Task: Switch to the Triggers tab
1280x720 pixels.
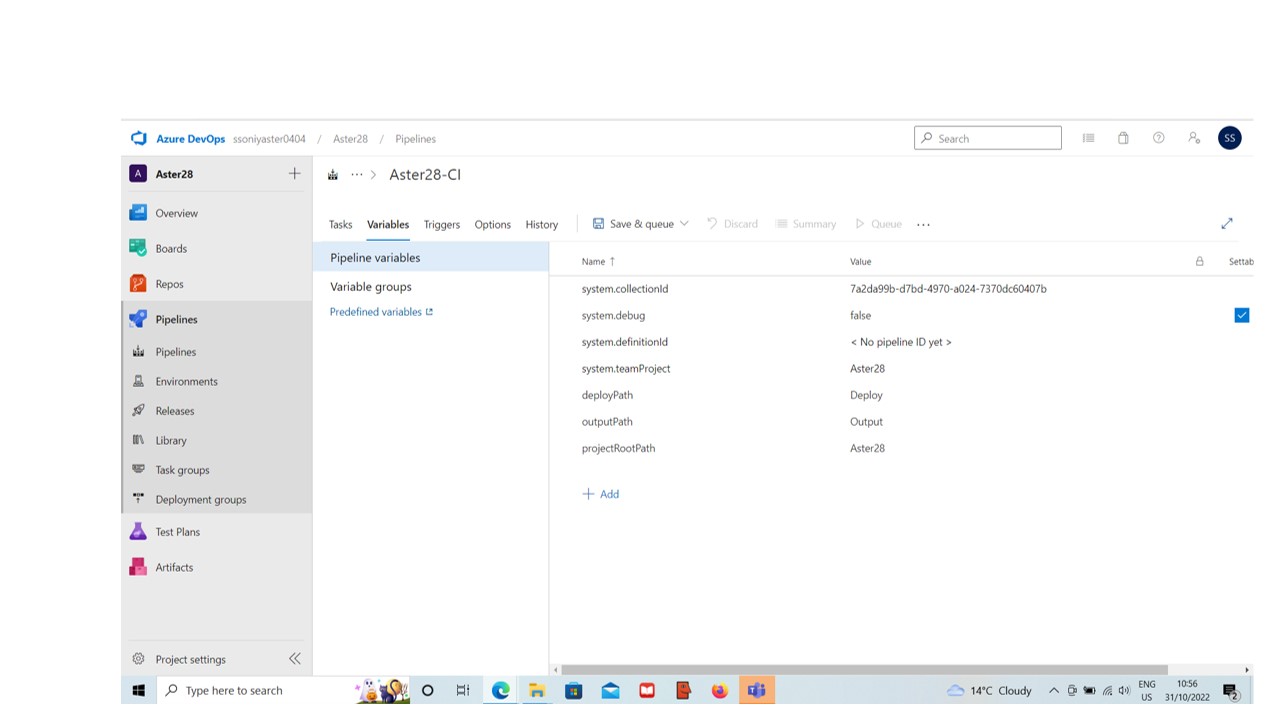Action: tap(441, 224)
